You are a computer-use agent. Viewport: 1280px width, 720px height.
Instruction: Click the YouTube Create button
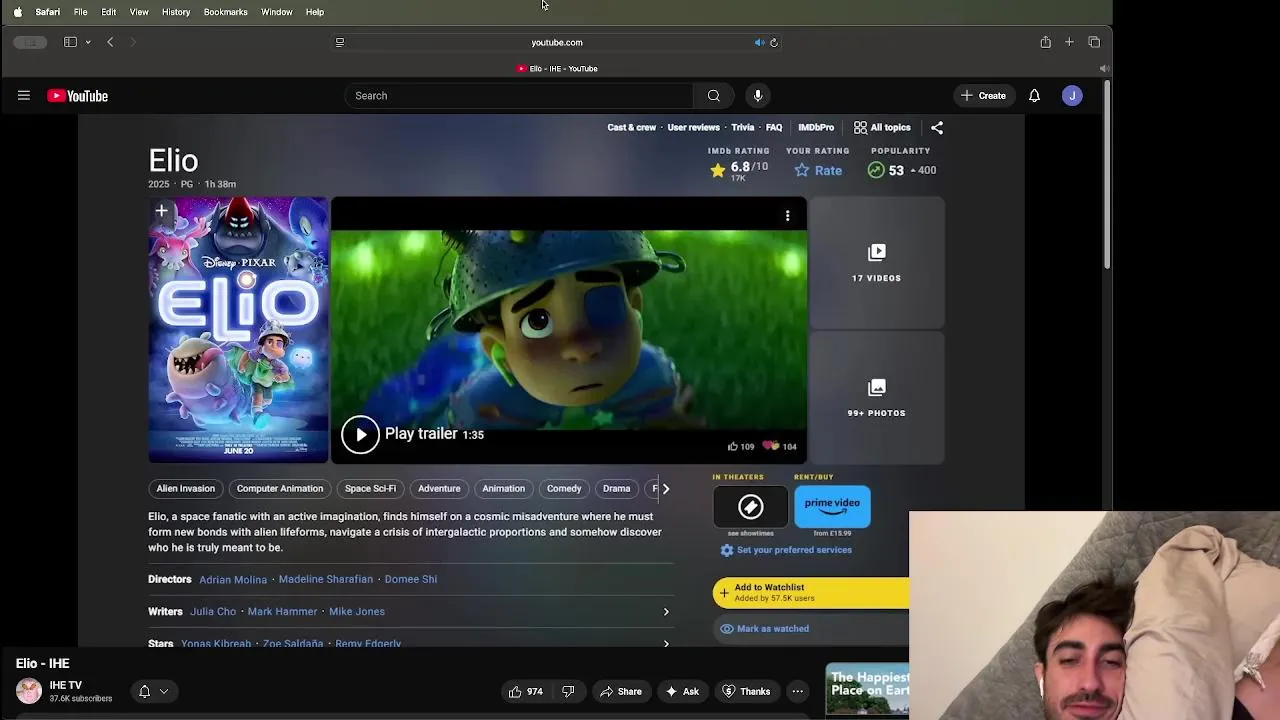pyautogui.click(x=983, y=96)
